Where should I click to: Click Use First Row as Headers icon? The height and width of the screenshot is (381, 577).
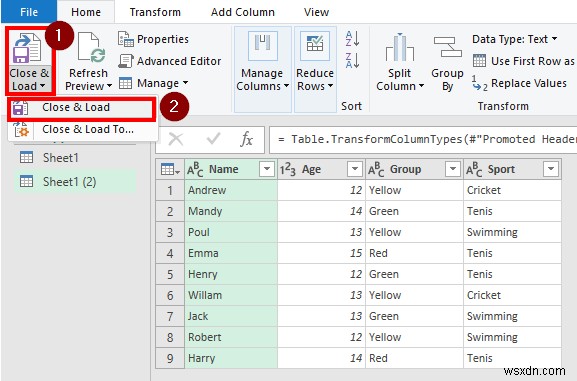click(479, 61)
